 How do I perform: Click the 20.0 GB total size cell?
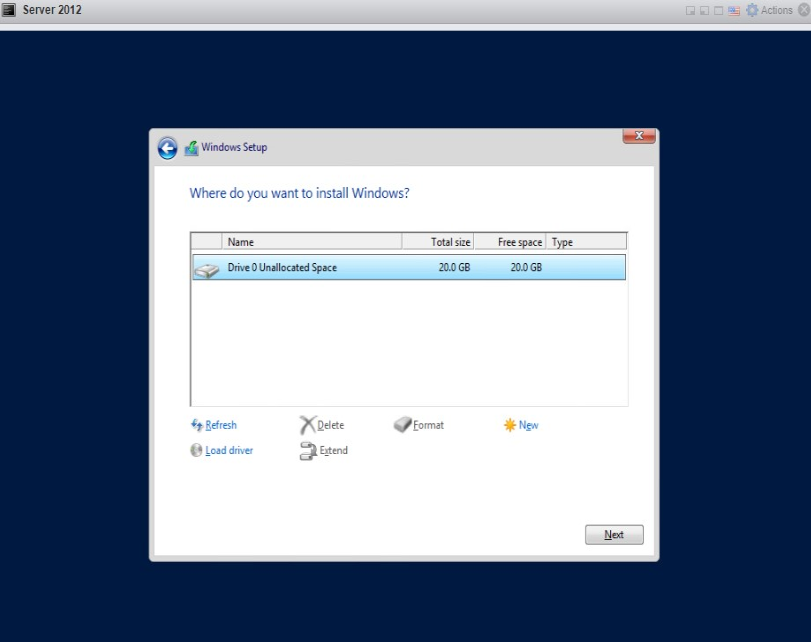(454, 267)
